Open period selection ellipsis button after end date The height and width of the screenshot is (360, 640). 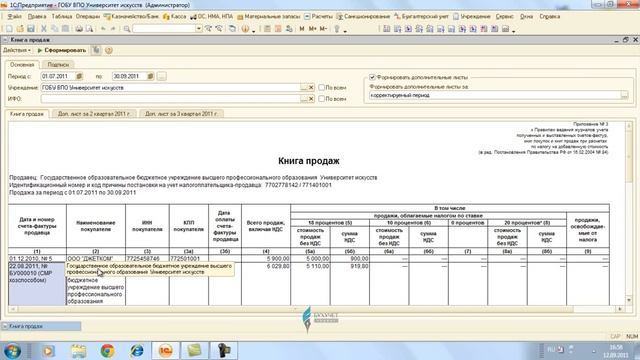[162, 76]
